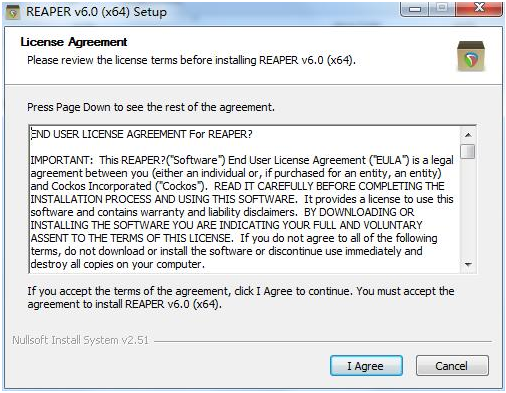Click the greyed-out maximize window button
506x393 pixels.
[442, 9]
